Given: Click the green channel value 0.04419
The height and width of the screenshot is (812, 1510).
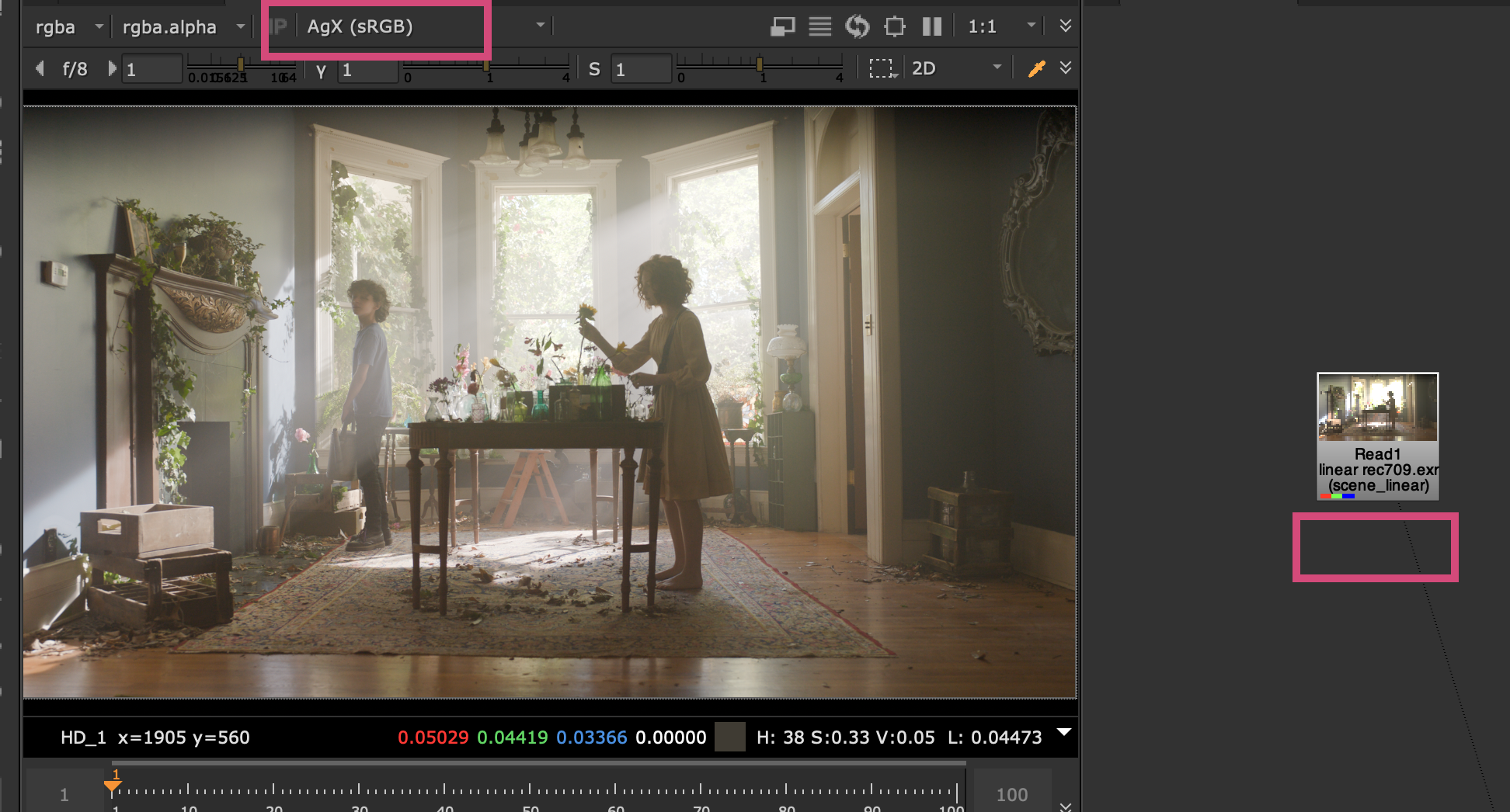Looking at the screenshot, I should [513, 737].
